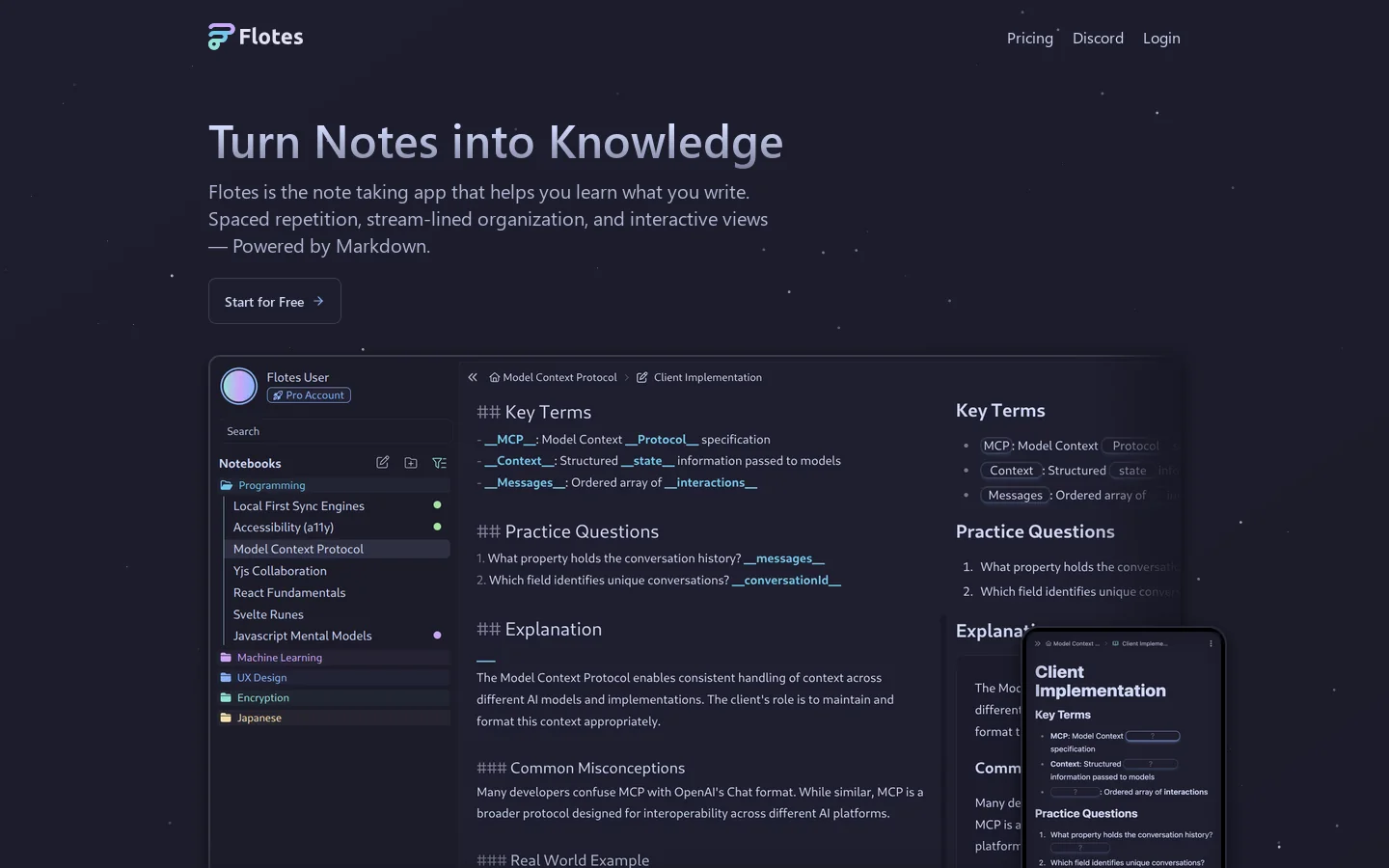Click the "__conversationId__" answer in the editor

coord(786,580)
